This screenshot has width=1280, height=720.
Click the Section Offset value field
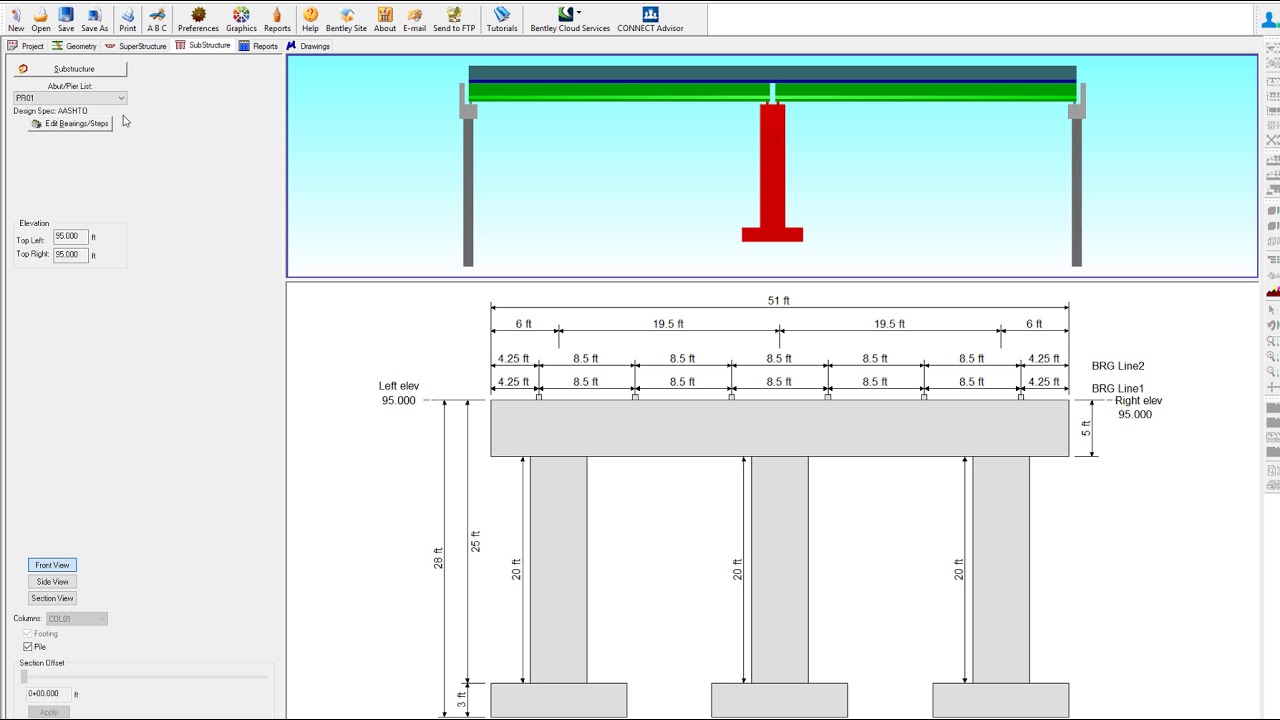[49, 694]
